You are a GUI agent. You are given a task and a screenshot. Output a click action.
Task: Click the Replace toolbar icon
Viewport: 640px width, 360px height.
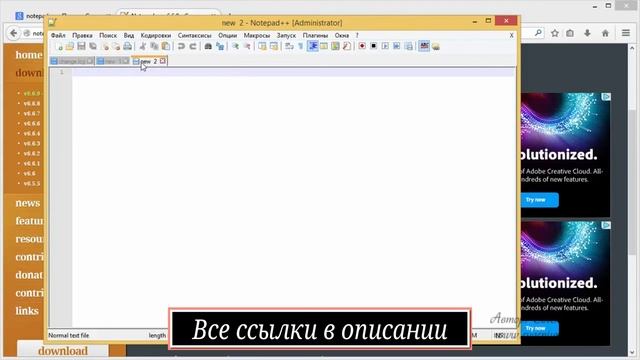click(x=220, y=47)
